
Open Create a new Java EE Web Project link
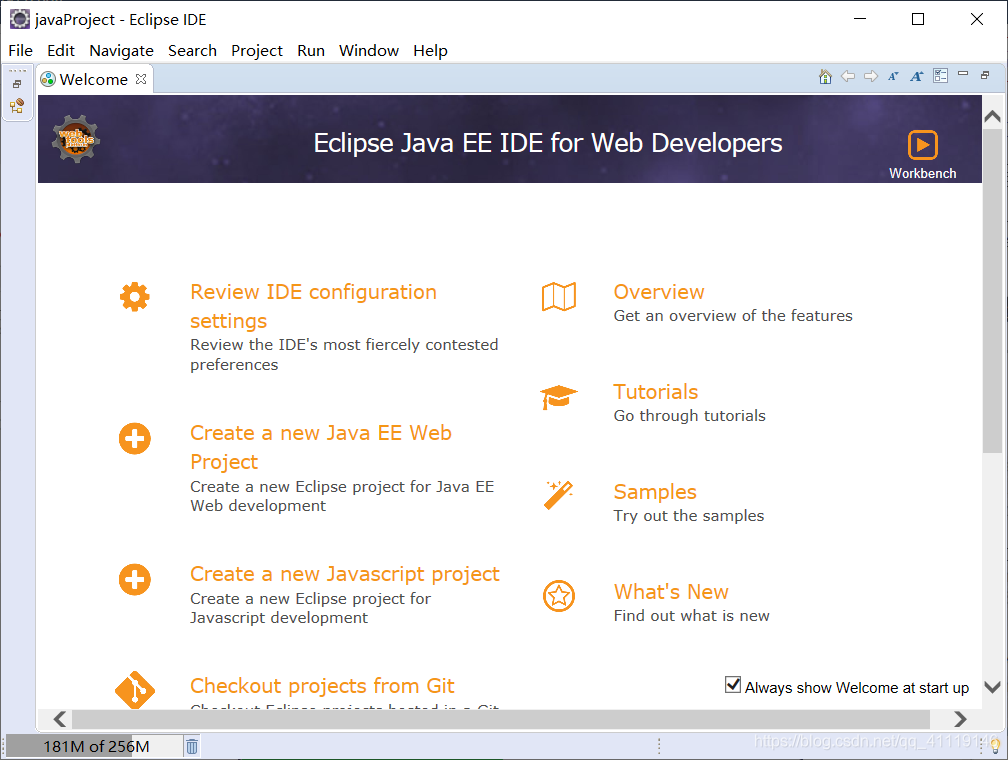click(321, 447)
